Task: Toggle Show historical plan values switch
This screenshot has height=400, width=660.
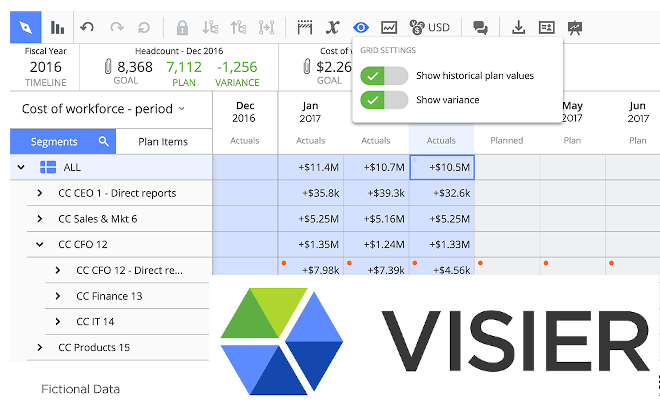Action: tap(384, 76)
